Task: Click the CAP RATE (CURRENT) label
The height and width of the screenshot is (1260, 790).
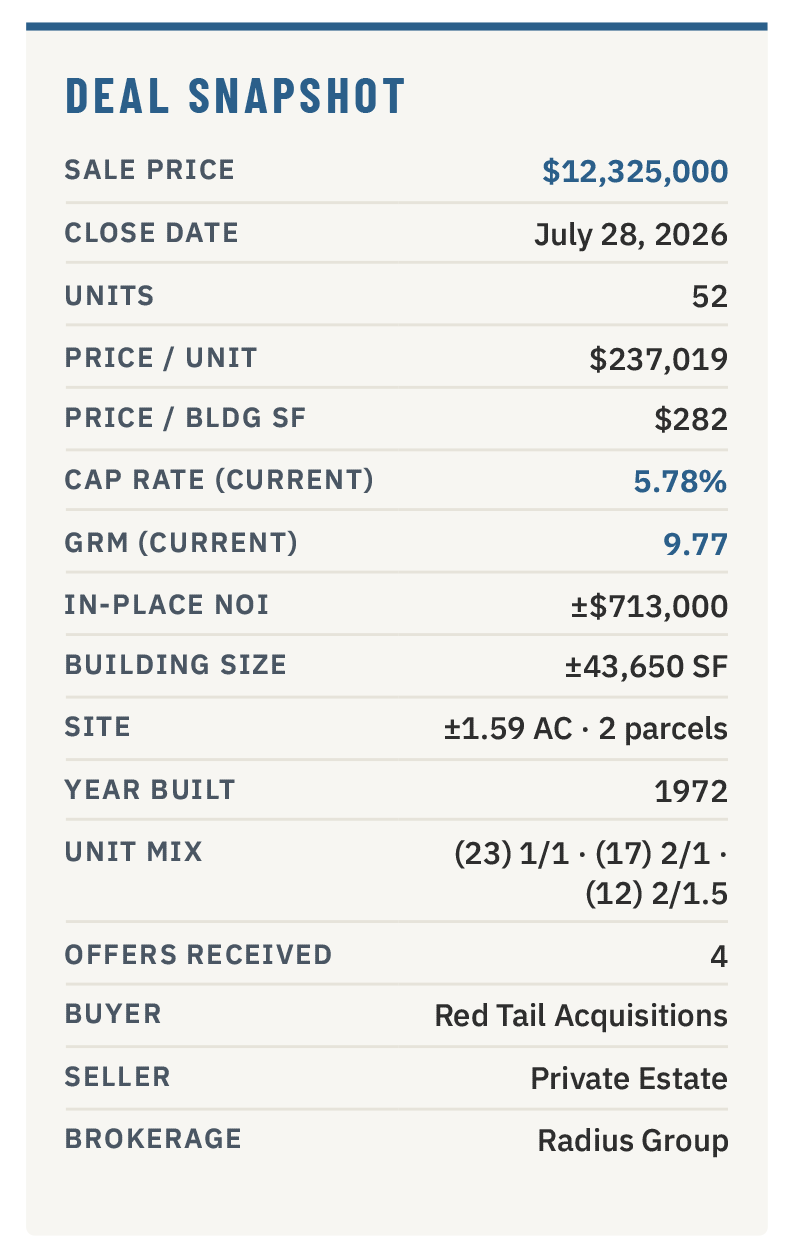Action: click(x=219, y=480)
